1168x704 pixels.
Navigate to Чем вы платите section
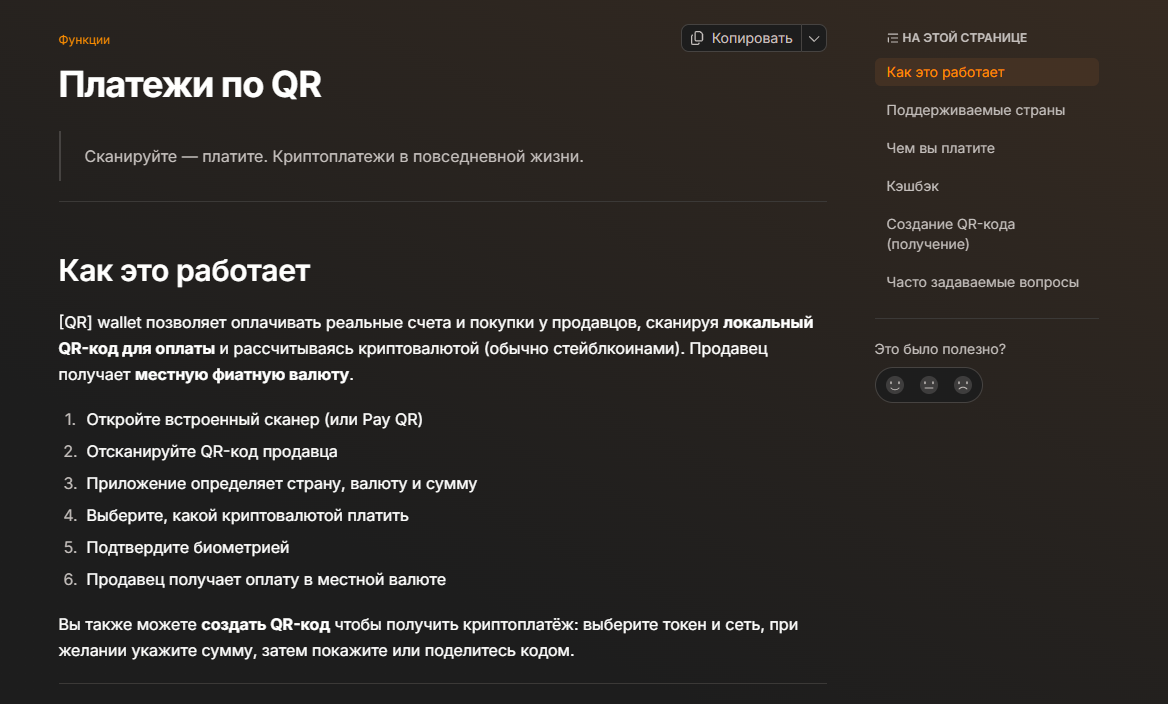[940, 148]
